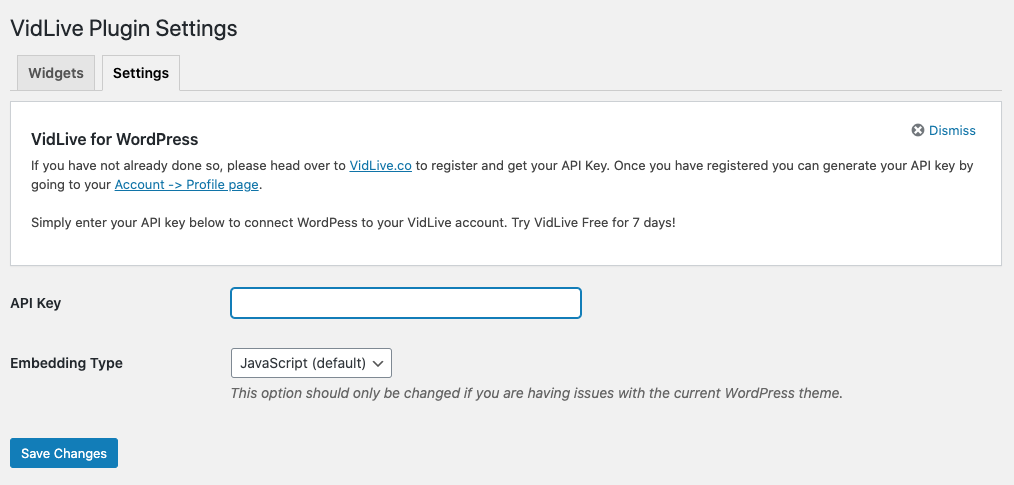Click the JavaScript (default) option text
This screenshot has width=1014, height=485.
tap(303, 363)
